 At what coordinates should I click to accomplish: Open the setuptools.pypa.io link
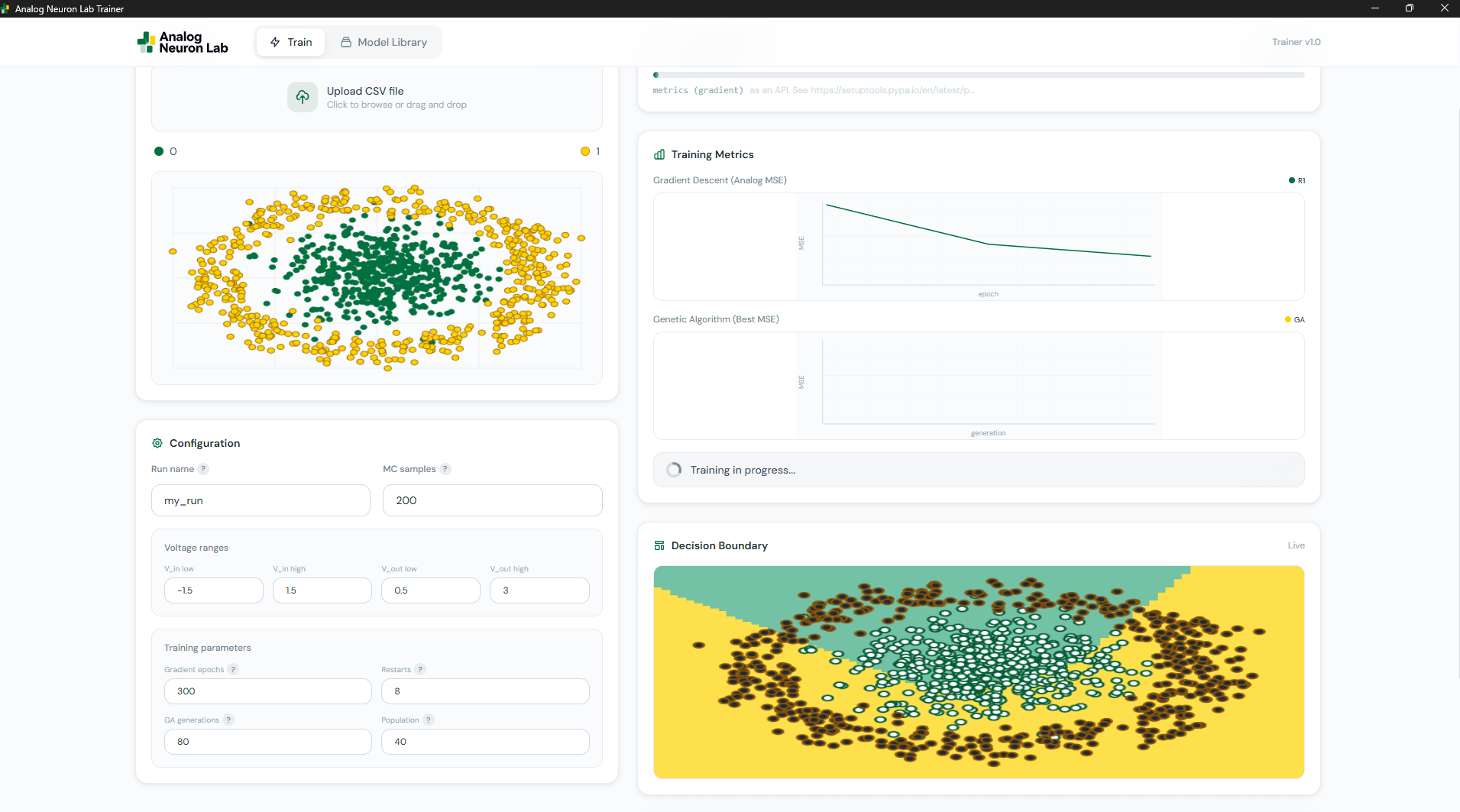[892, 90]
